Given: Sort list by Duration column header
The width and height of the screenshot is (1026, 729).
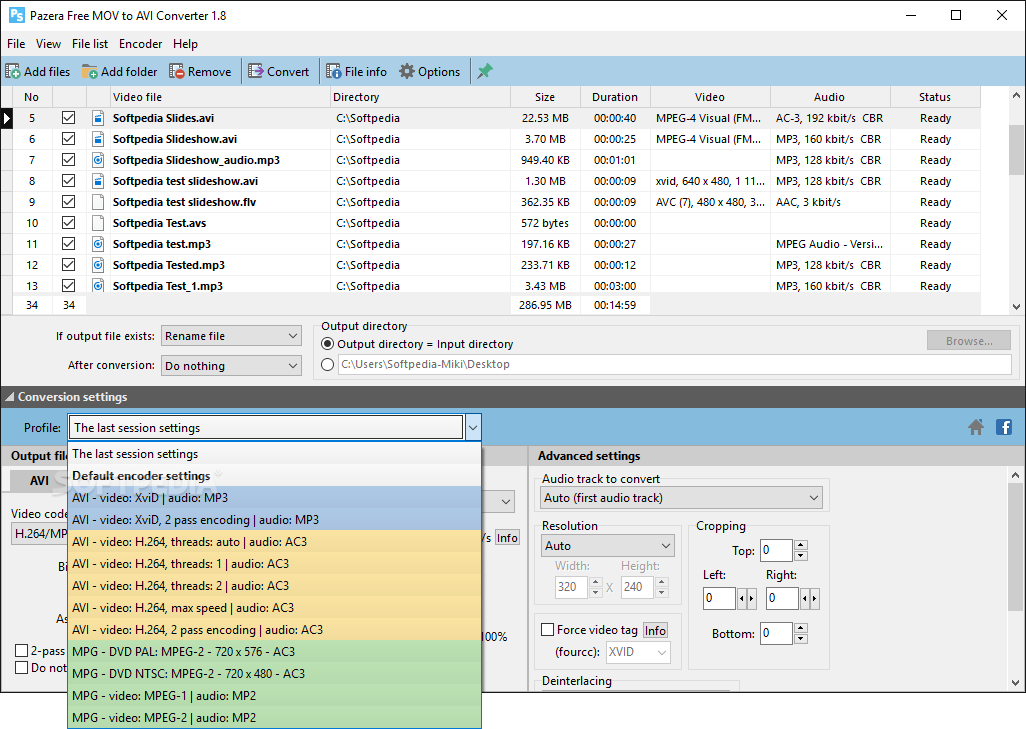Looking at the screenshot, I should 615,97.
